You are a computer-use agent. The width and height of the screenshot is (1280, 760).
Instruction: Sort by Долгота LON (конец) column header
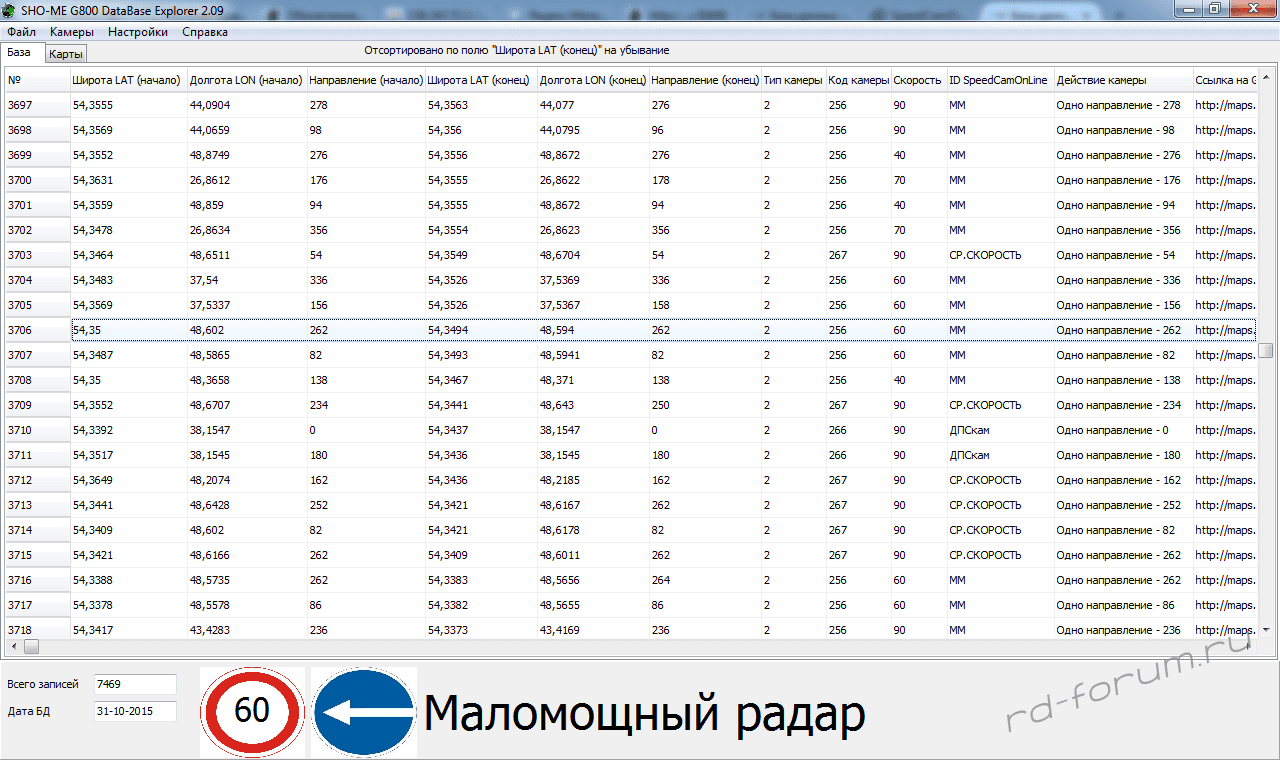(593, 80)
